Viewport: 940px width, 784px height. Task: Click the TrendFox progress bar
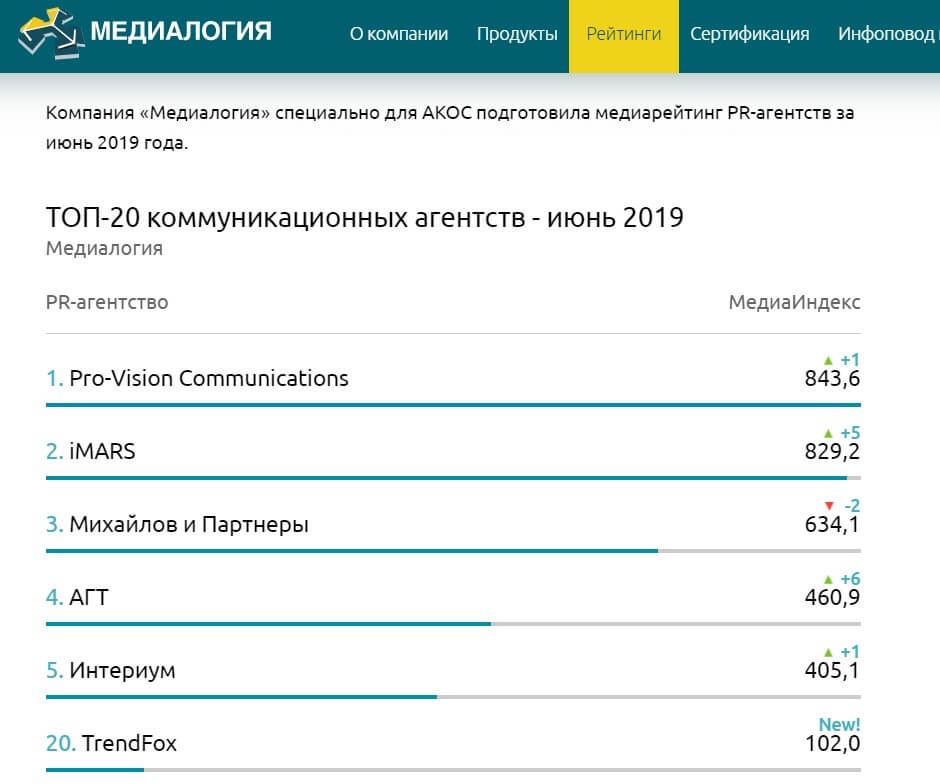pos(453,770)
